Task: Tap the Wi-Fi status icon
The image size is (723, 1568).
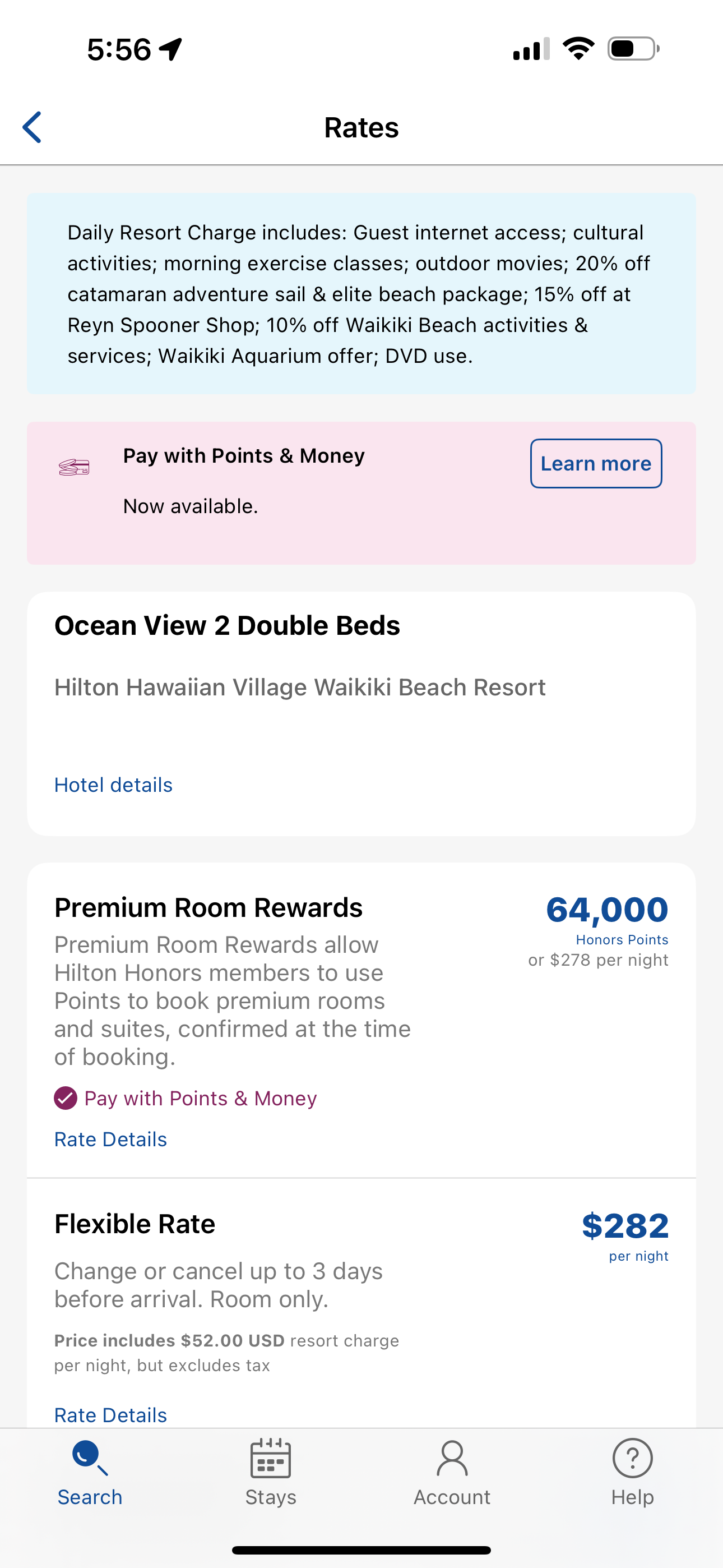Action: tap(578, 49)
